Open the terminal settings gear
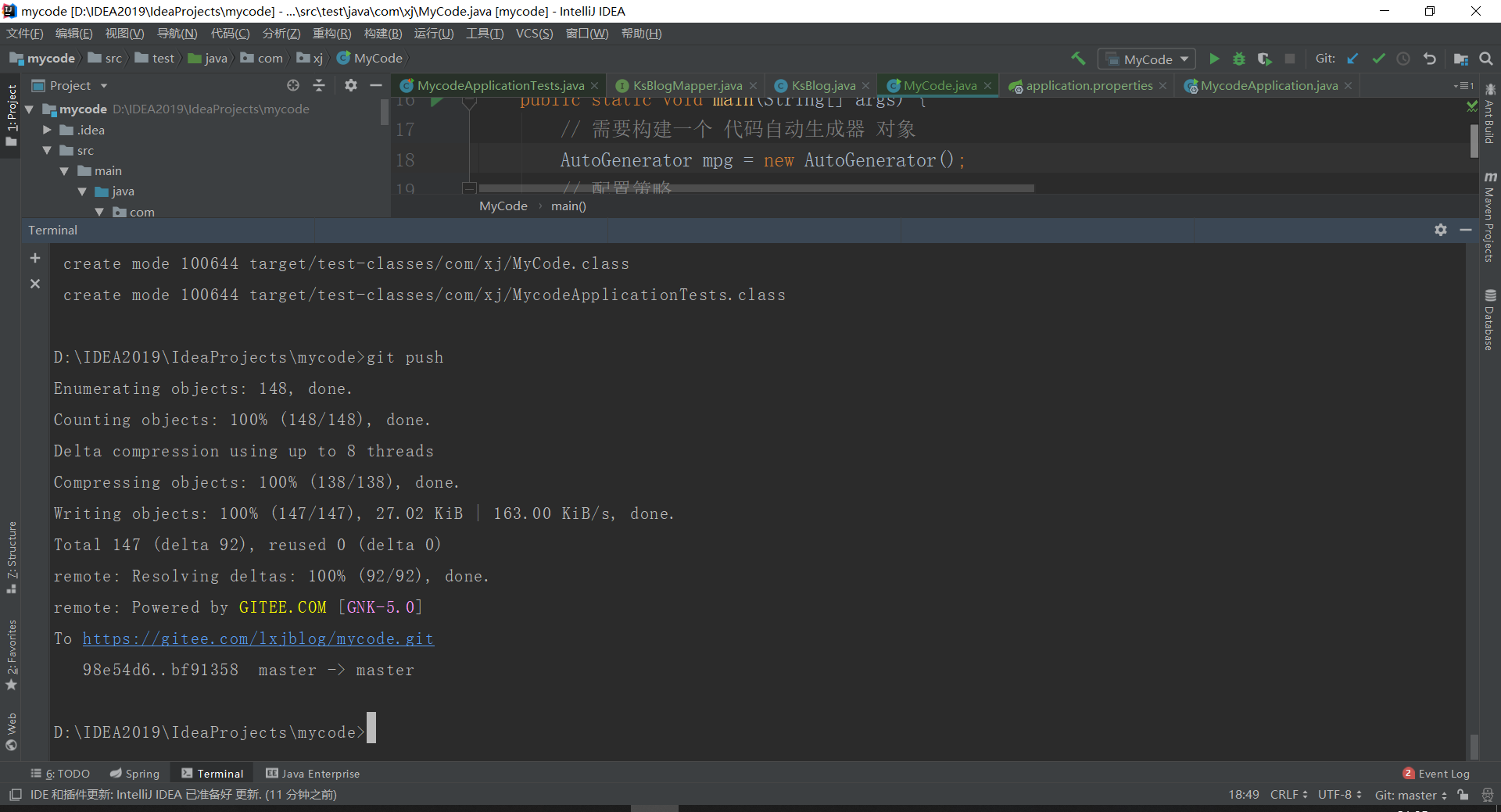The height and width of the screenshot is (812, 1501). [x=1441, y=230]
